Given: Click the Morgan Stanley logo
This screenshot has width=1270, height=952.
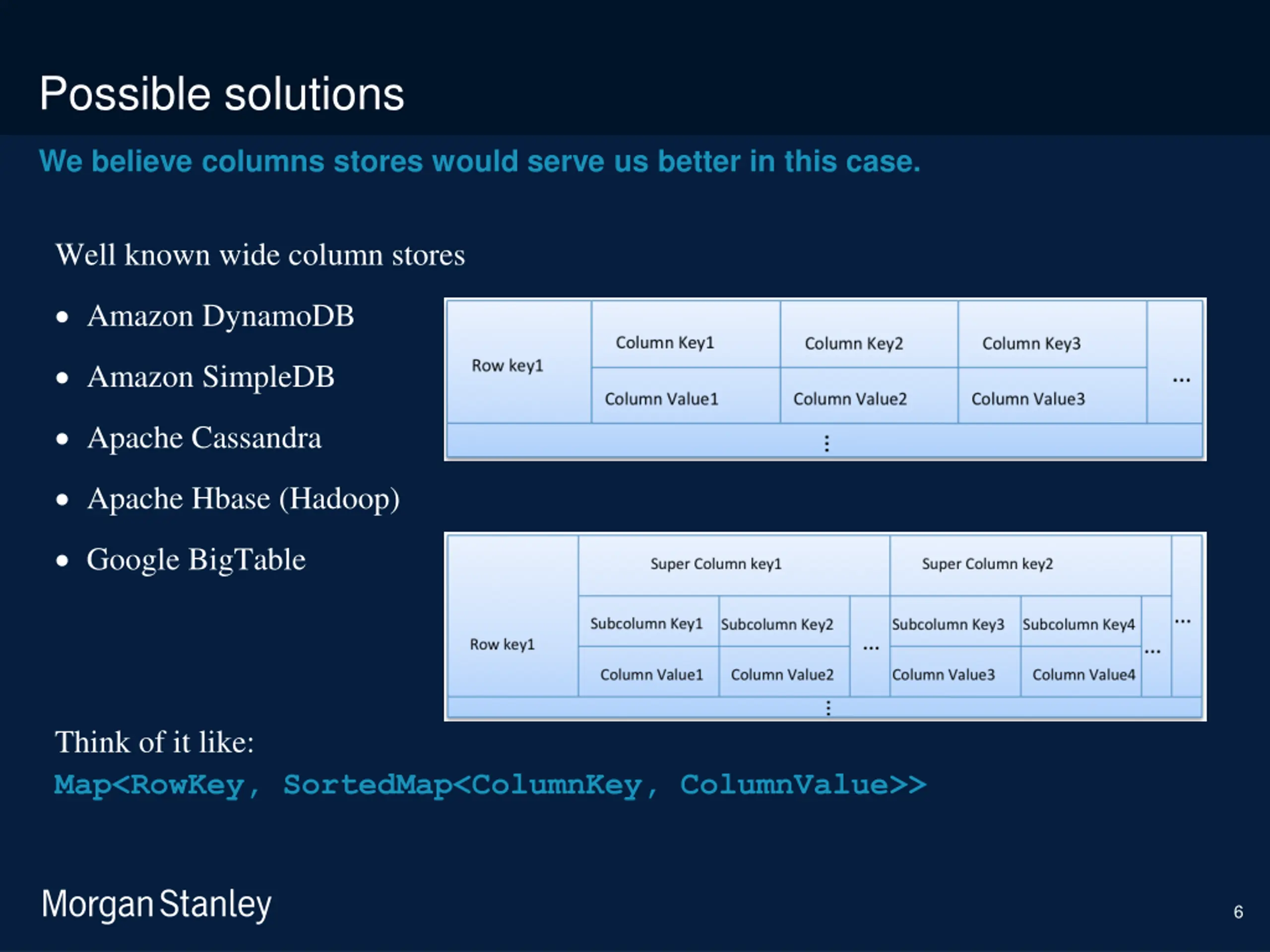Looking at the screenshot, I should click(156, 904).
